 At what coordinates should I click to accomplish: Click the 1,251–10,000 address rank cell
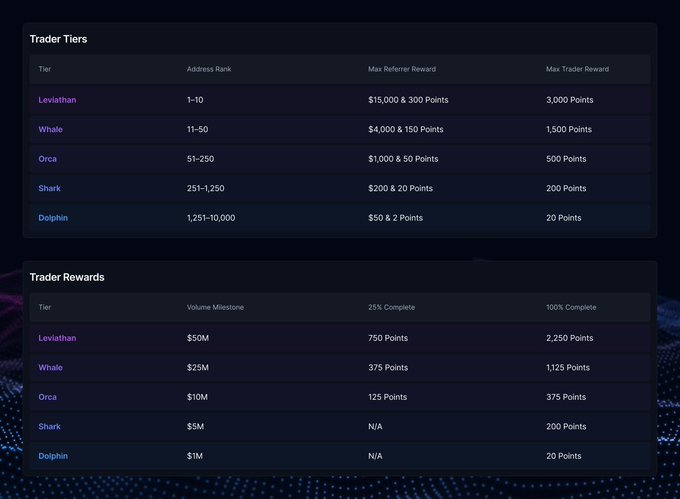point(211,218)
